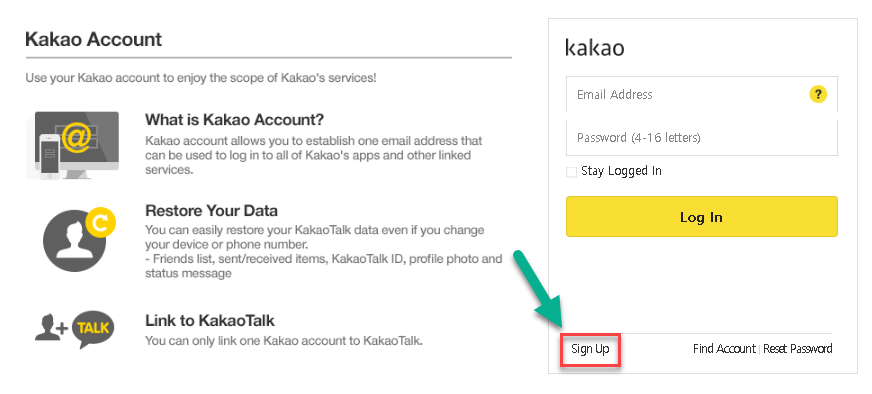This screenshot has height=394, width=872.
Task: Open the Find Account link
Action: (x=724, y=349)
